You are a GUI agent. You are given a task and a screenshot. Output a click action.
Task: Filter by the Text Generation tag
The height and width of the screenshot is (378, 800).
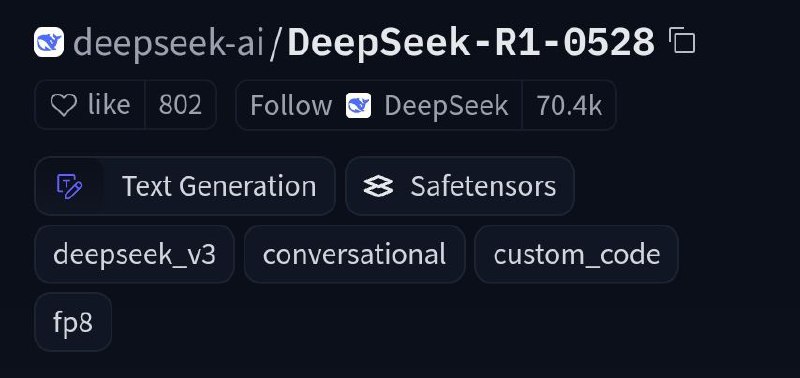[185, 186]
